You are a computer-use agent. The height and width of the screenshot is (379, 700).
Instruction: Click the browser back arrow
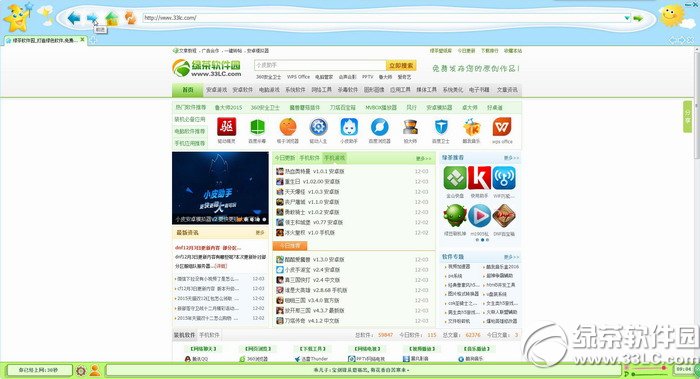pos(73,18)
